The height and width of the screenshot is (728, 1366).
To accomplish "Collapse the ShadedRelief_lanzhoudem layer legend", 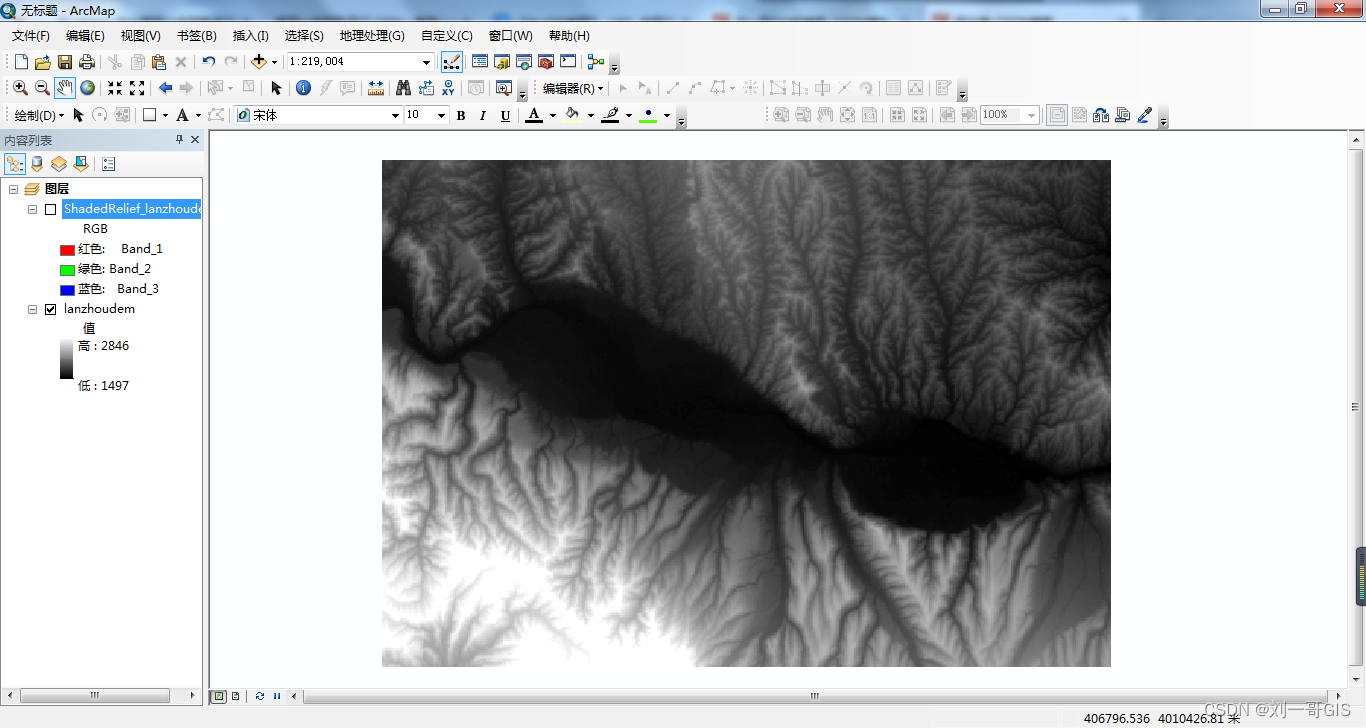I will pyautogui.click(x=33, y=209).
